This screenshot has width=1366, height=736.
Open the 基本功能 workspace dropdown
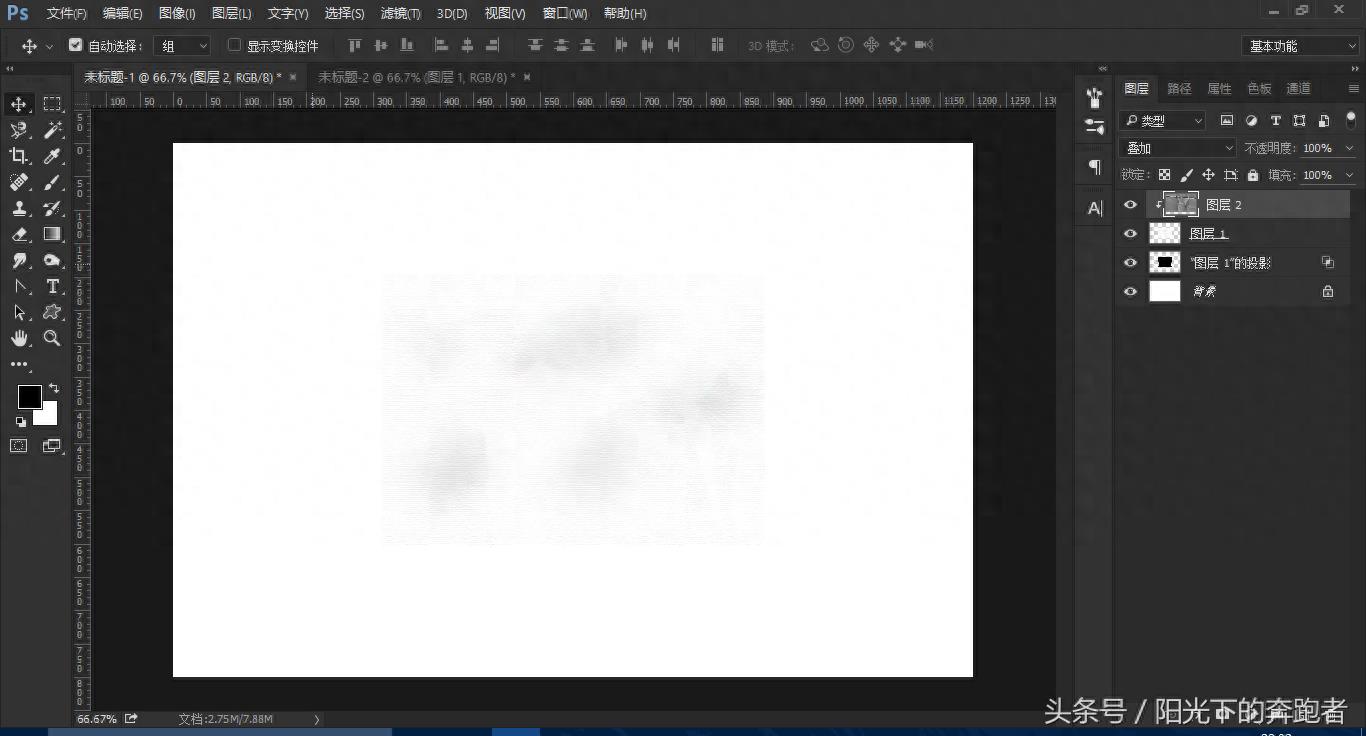tap(1301, 46)
